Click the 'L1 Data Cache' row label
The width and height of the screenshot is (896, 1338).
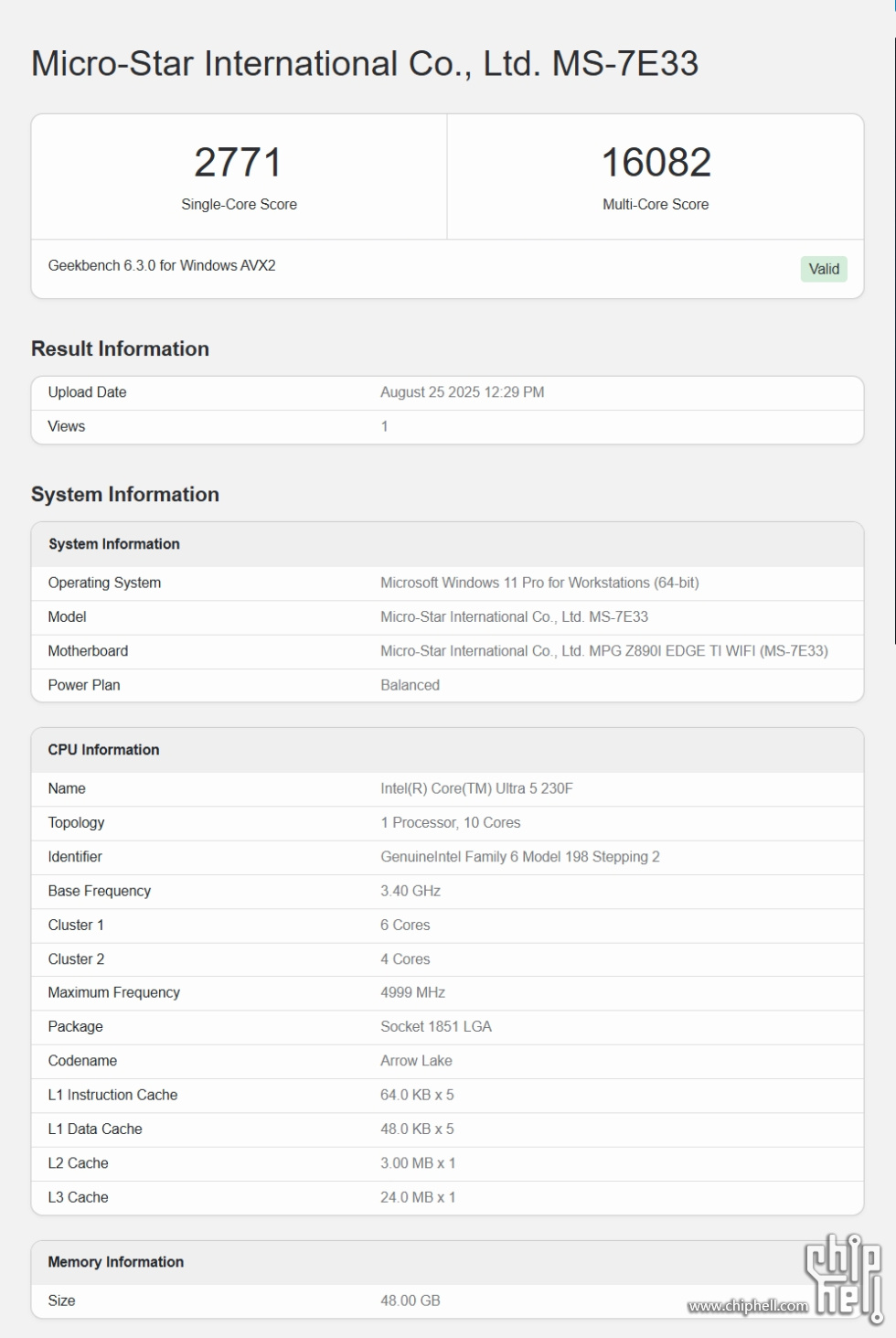[x=95, y=1129]
